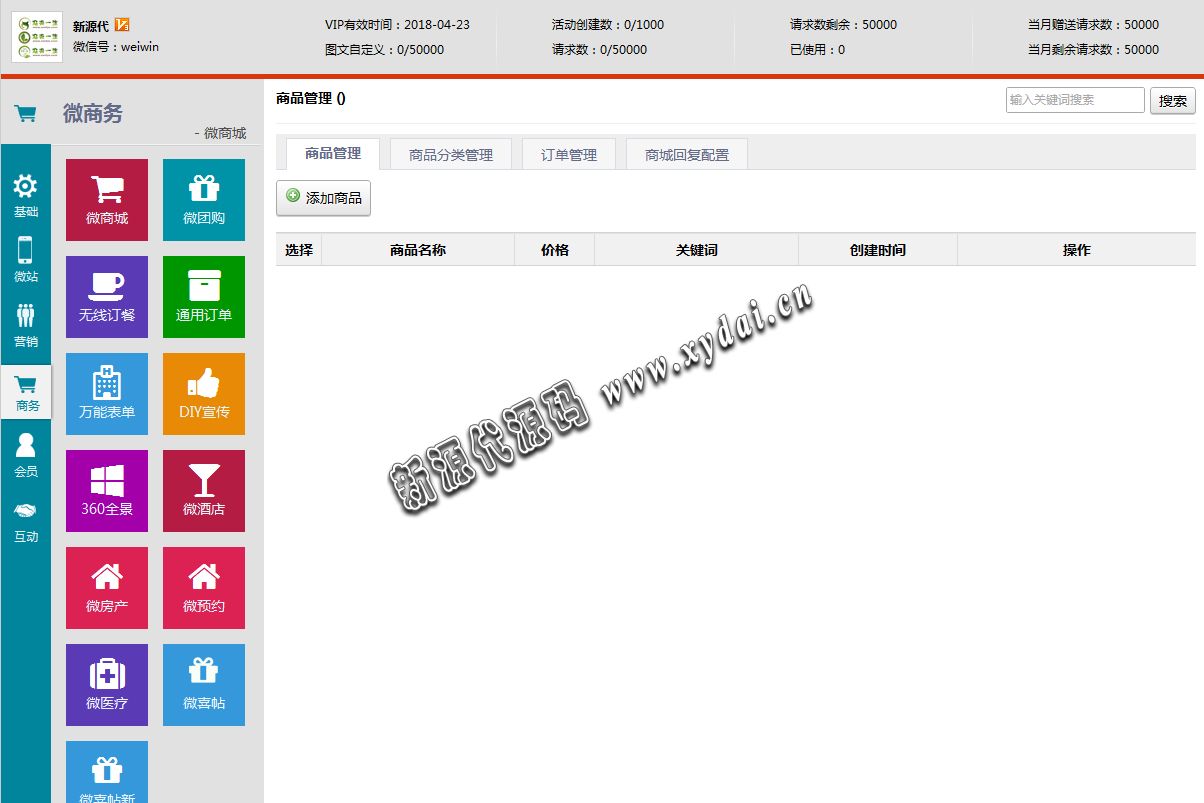Click the - 微商城 breadcrumb label
Image resolution: width=1204 pixels, height=803 pixels.
pos(220,133)
